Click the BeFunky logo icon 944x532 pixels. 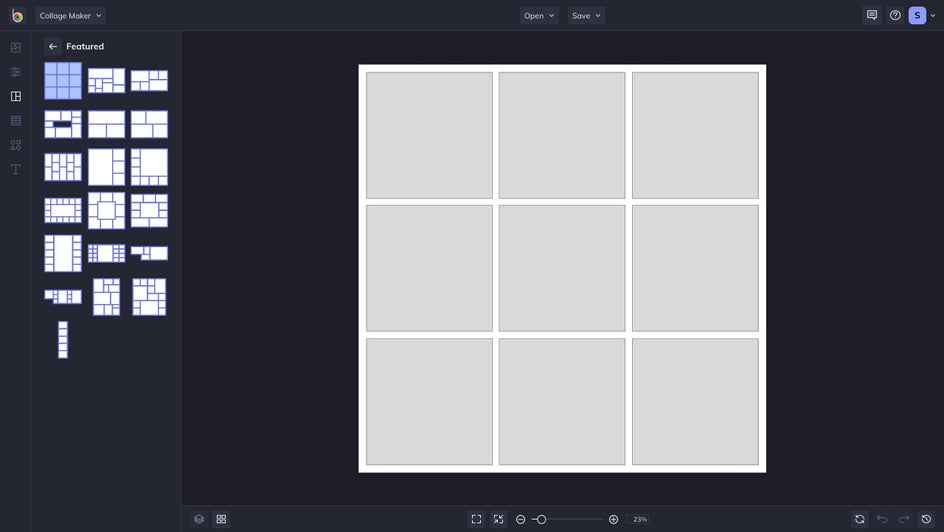tap(17, 16)
